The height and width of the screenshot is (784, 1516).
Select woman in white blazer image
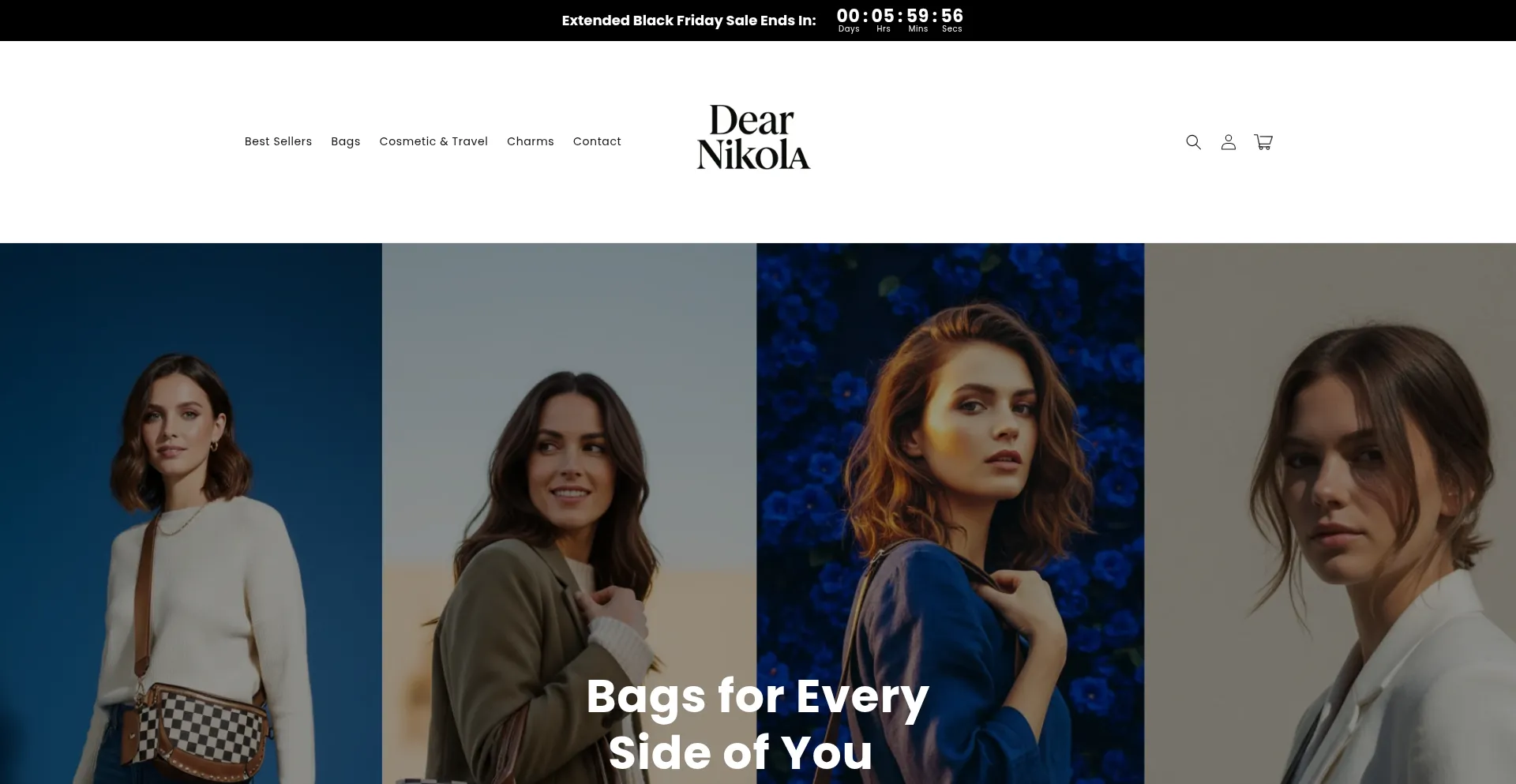(x=1330, y=513)
